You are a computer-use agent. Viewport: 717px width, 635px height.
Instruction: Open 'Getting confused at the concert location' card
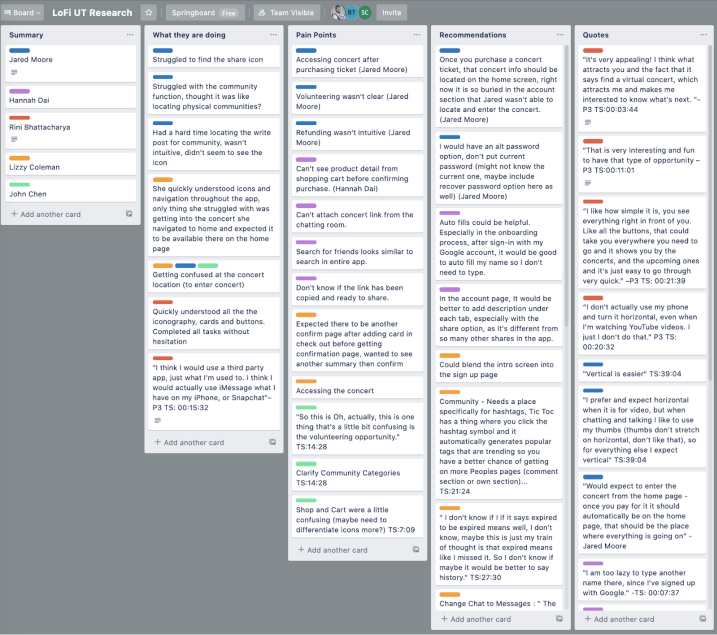[214, 276]
